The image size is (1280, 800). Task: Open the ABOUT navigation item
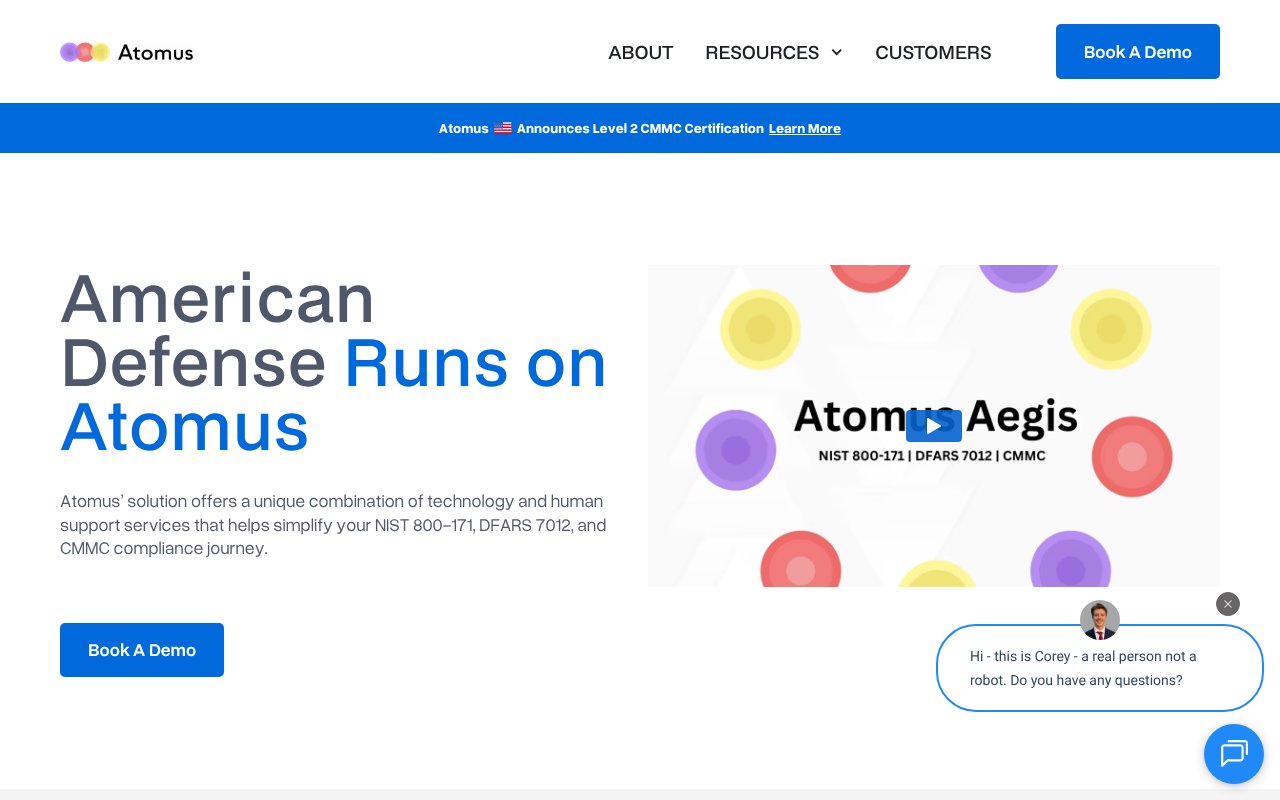[641, 52]
